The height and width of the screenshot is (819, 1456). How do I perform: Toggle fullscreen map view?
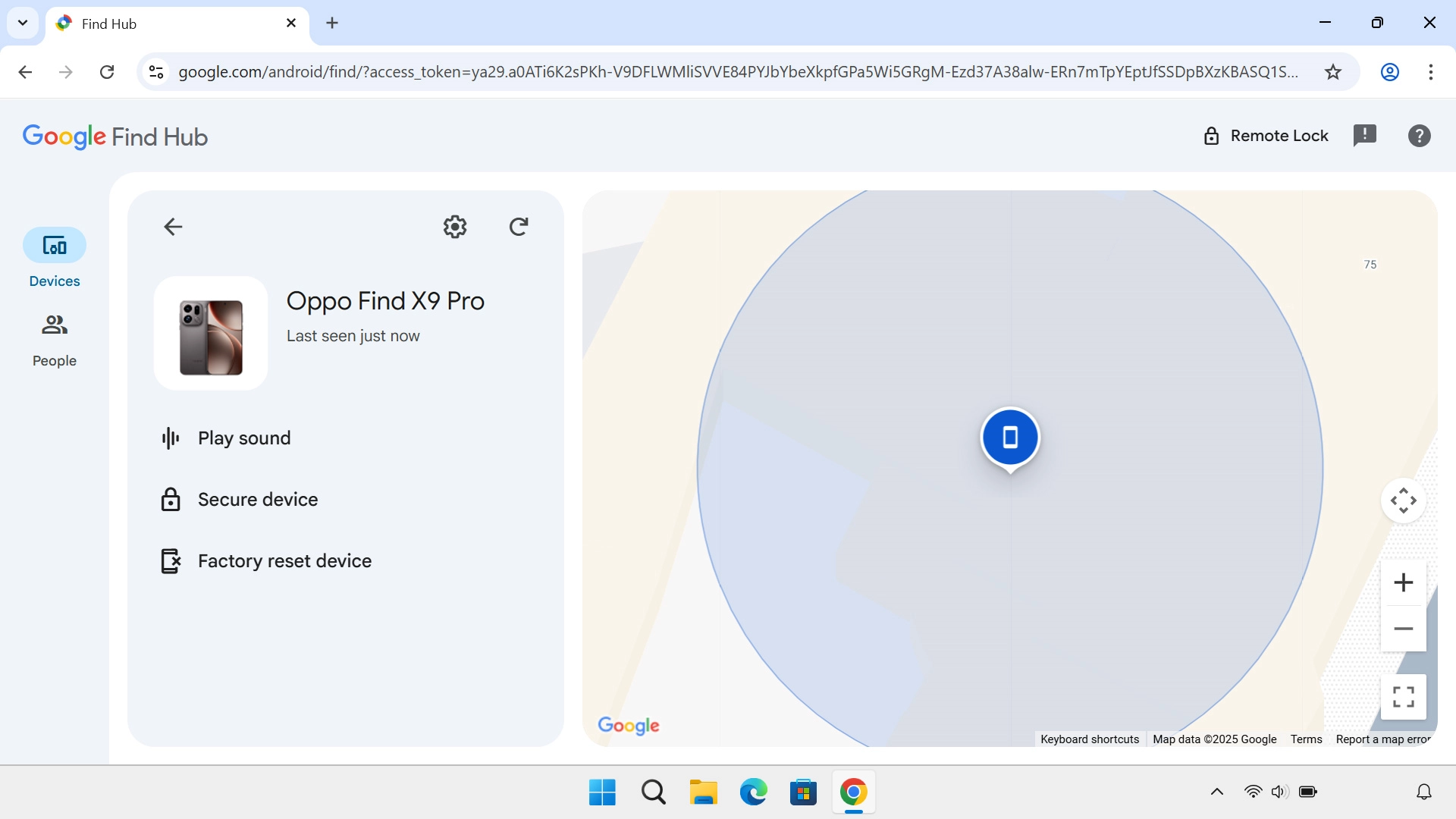(x=1403, y=696)
